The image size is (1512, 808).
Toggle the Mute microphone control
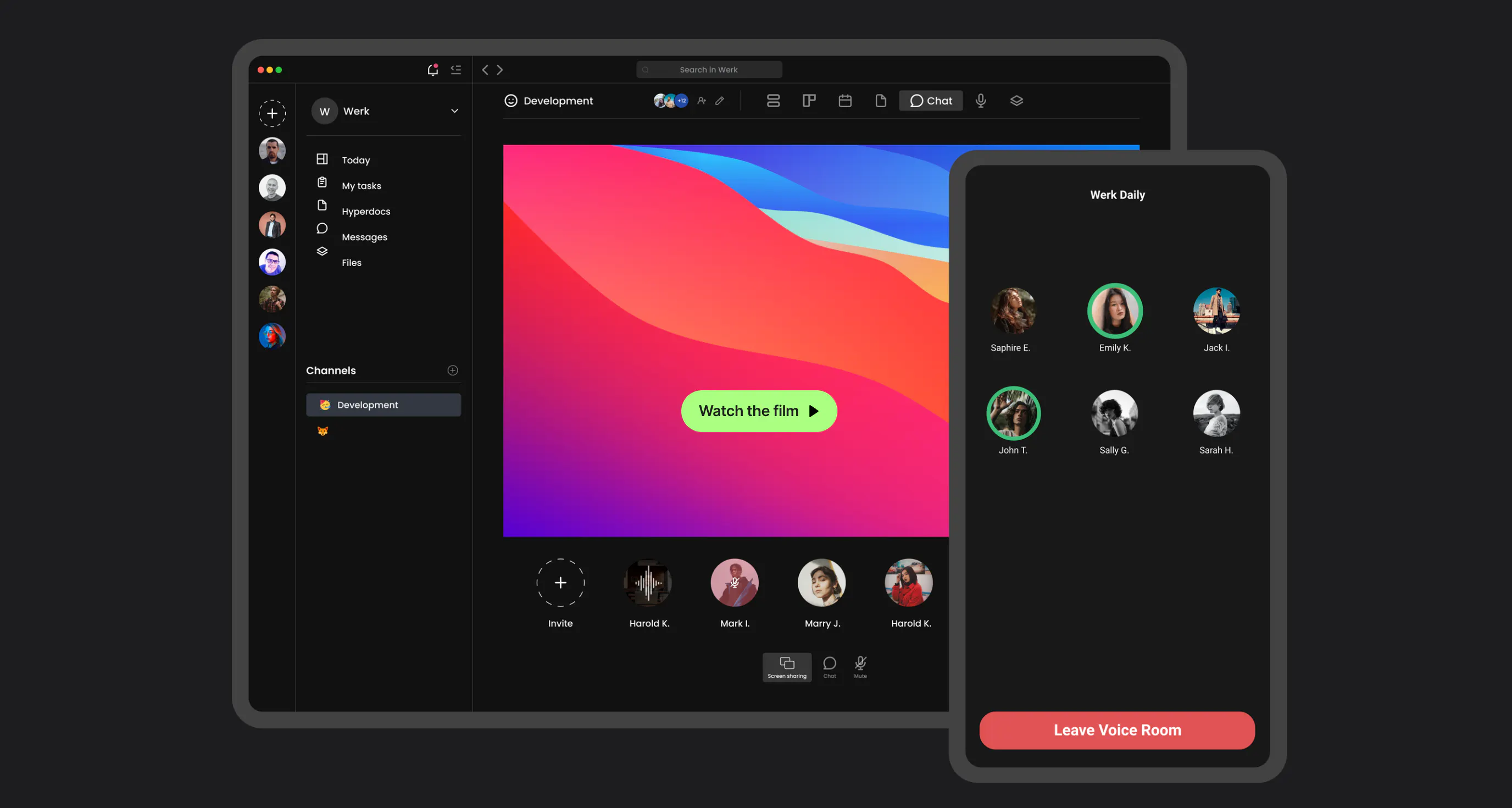pos(860,667)
